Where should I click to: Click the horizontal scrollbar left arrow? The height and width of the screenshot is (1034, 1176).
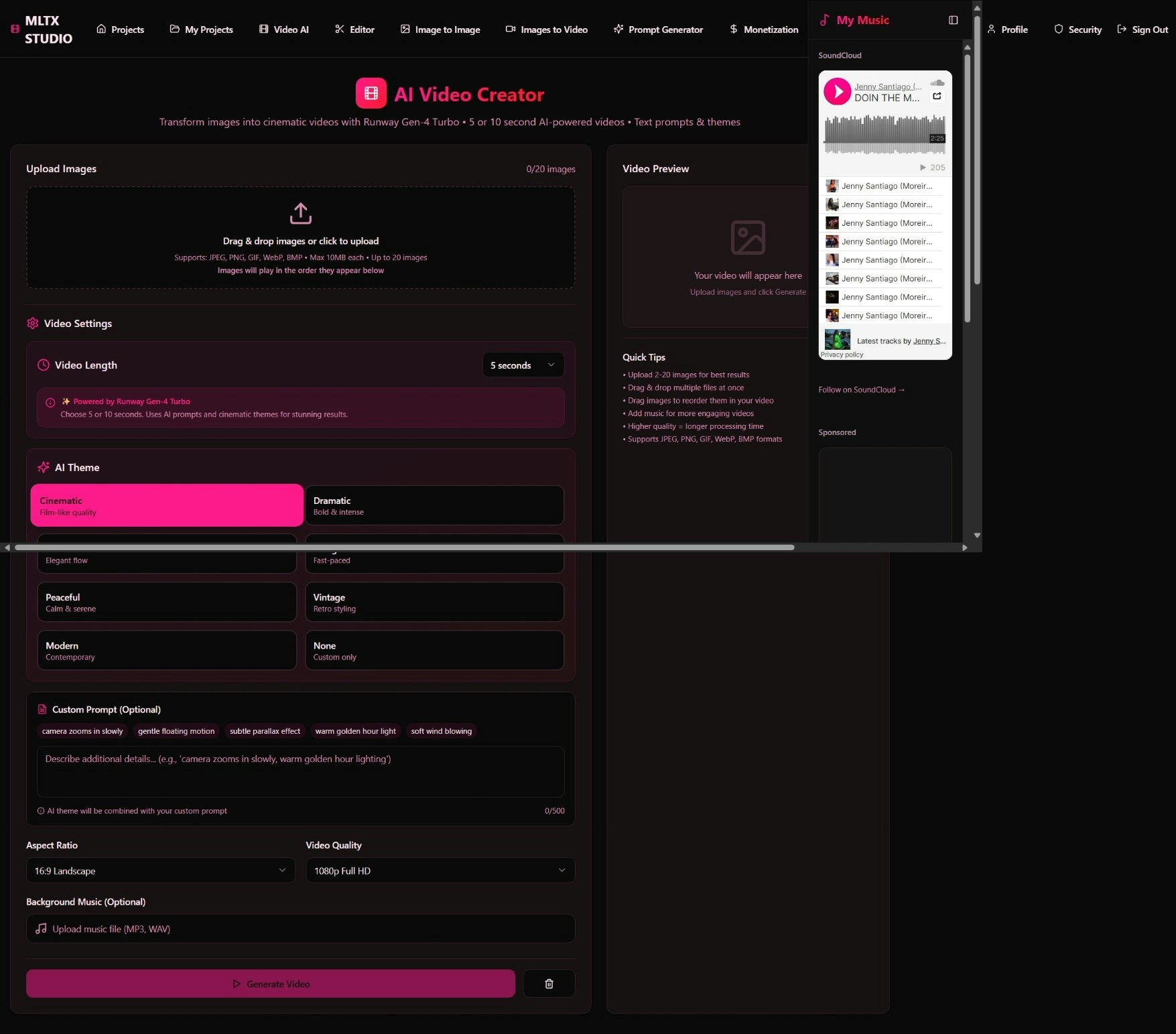7,547
